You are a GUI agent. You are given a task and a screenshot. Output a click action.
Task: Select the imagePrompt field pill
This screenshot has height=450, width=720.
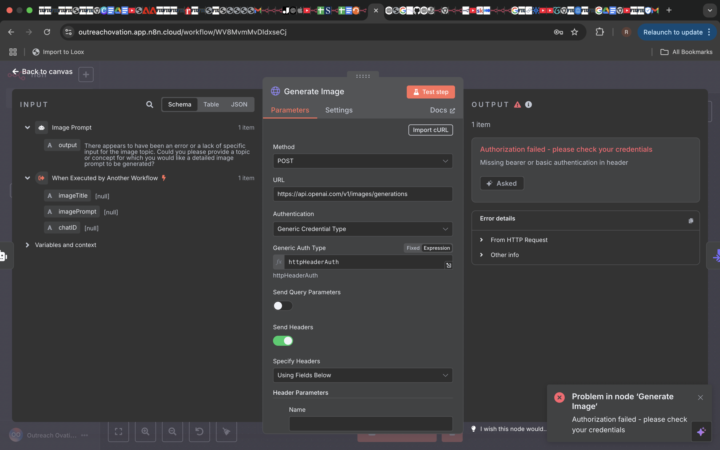(72, 212)
